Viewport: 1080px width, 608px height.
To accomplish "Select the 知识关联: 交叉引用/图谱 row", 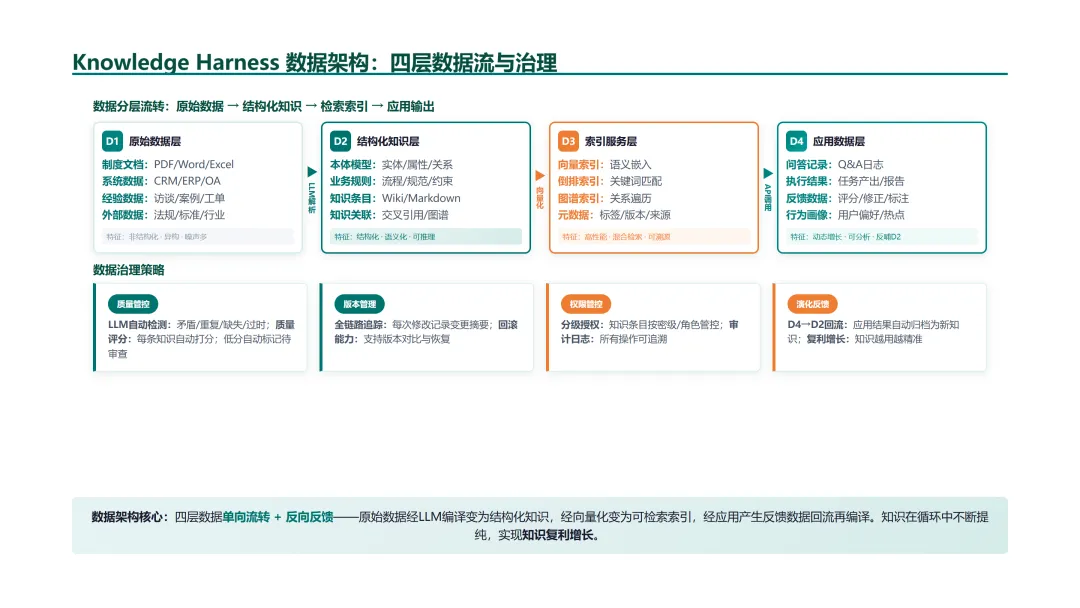I will (x=389, y=215).
